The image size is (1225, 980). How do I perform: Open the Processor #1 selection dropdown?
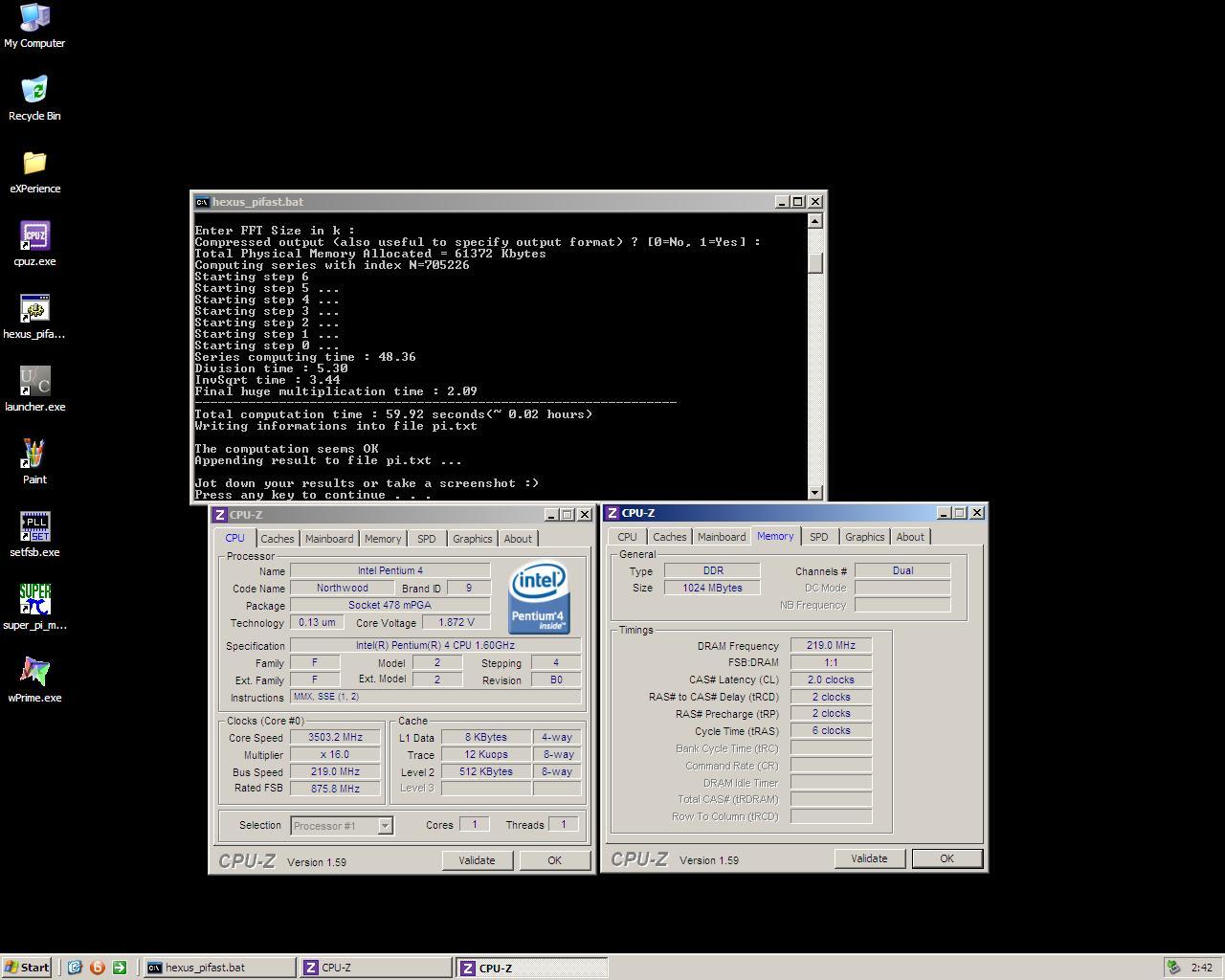[x=385, y=826]
